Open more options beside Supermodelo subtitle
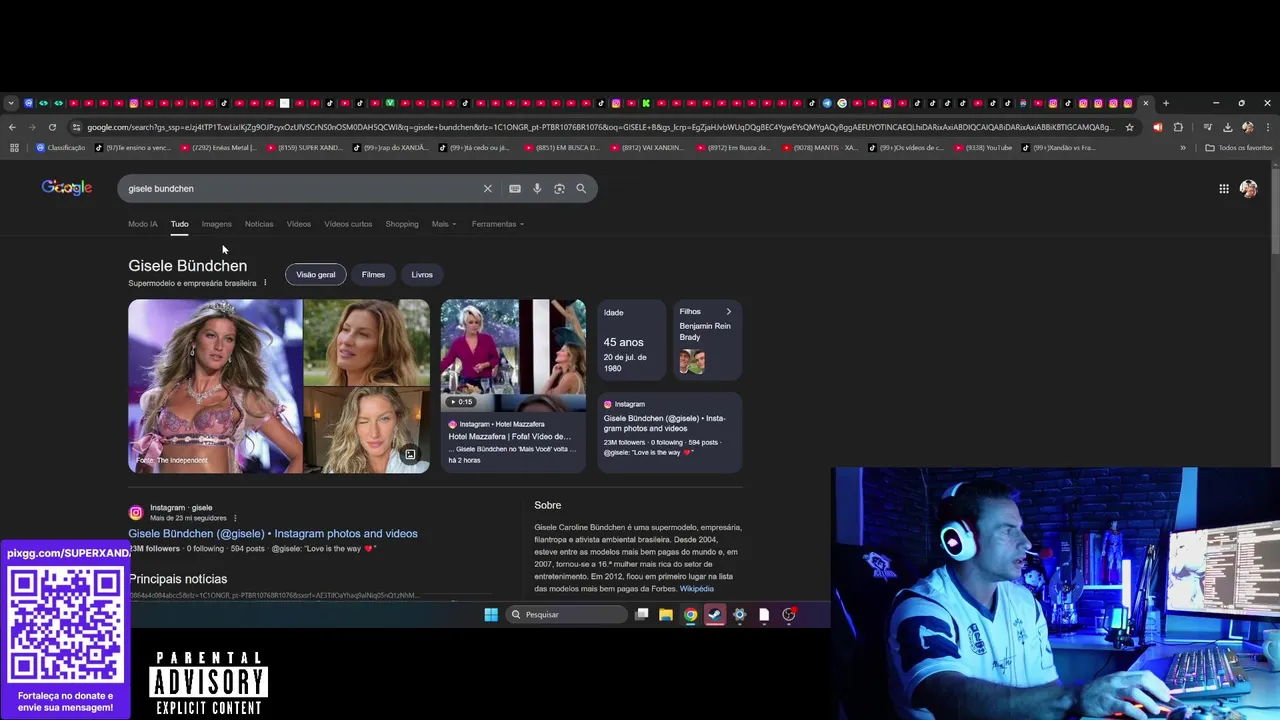Image resolution: width=1280 pixels, height=720 pixels. point(265,283)
